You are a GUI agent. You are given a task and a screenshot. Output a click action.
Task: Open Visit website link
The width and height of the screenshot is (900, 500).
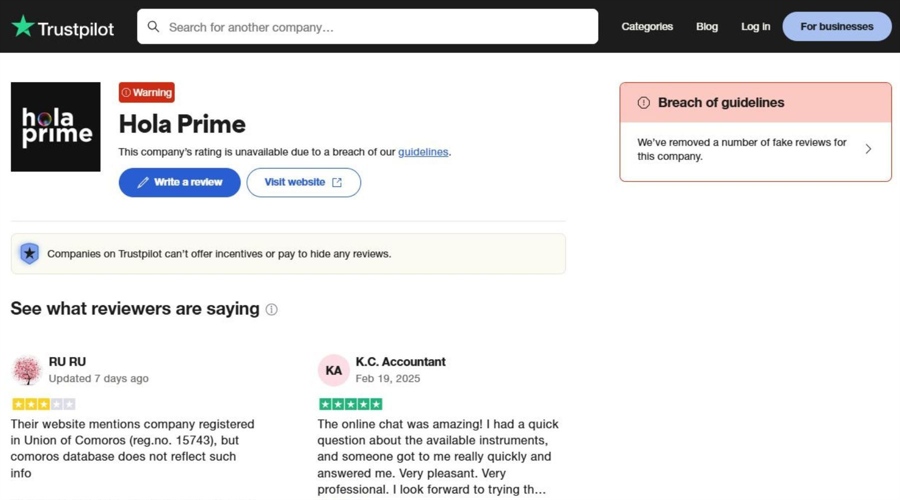click(x=304, y=183)
